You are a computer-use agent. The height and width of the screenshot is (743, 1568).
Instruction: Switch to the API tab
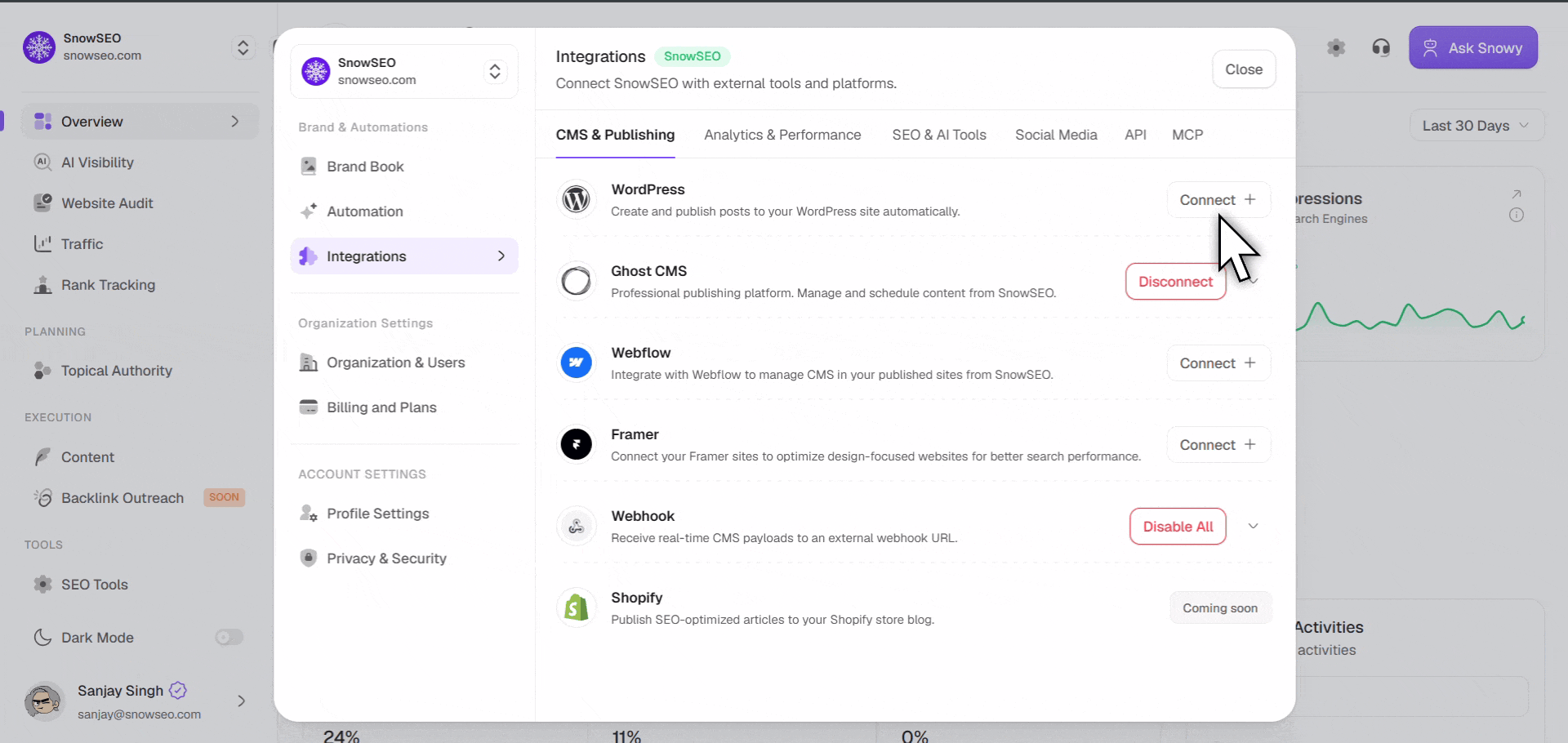pyautogui.click(x=1135, y=135)
